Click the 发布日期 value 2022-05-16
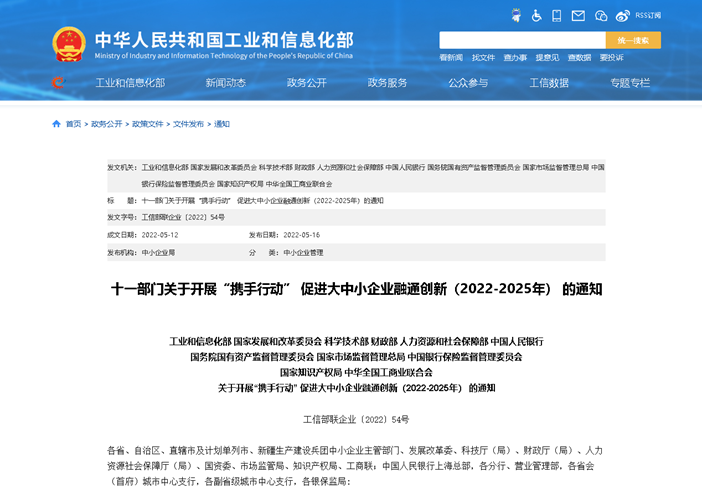 pos(302,235)
